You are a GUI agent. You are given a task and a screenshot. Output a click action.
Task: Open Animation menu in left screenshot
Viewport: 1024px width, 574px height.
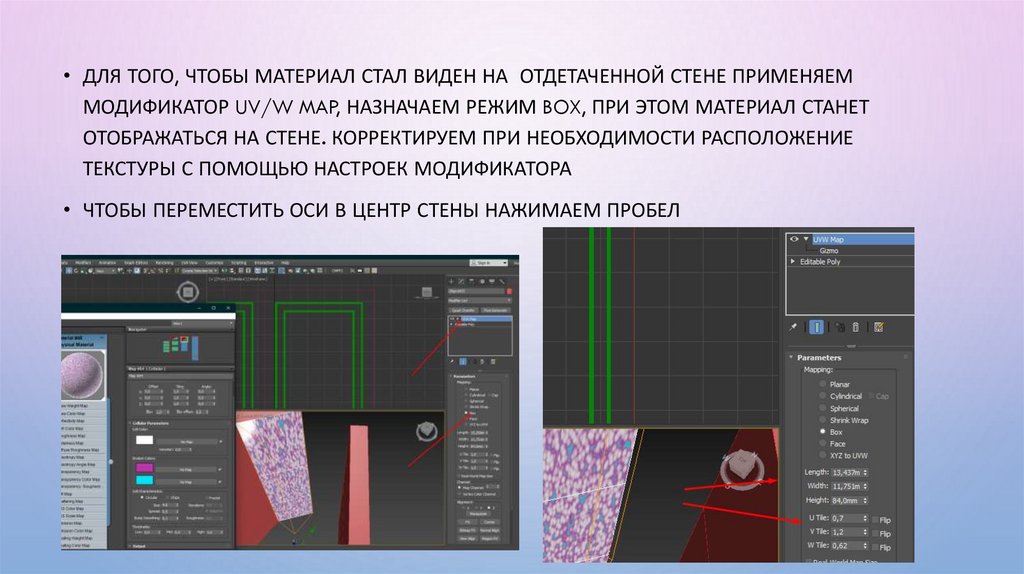(x=107, y=263)
